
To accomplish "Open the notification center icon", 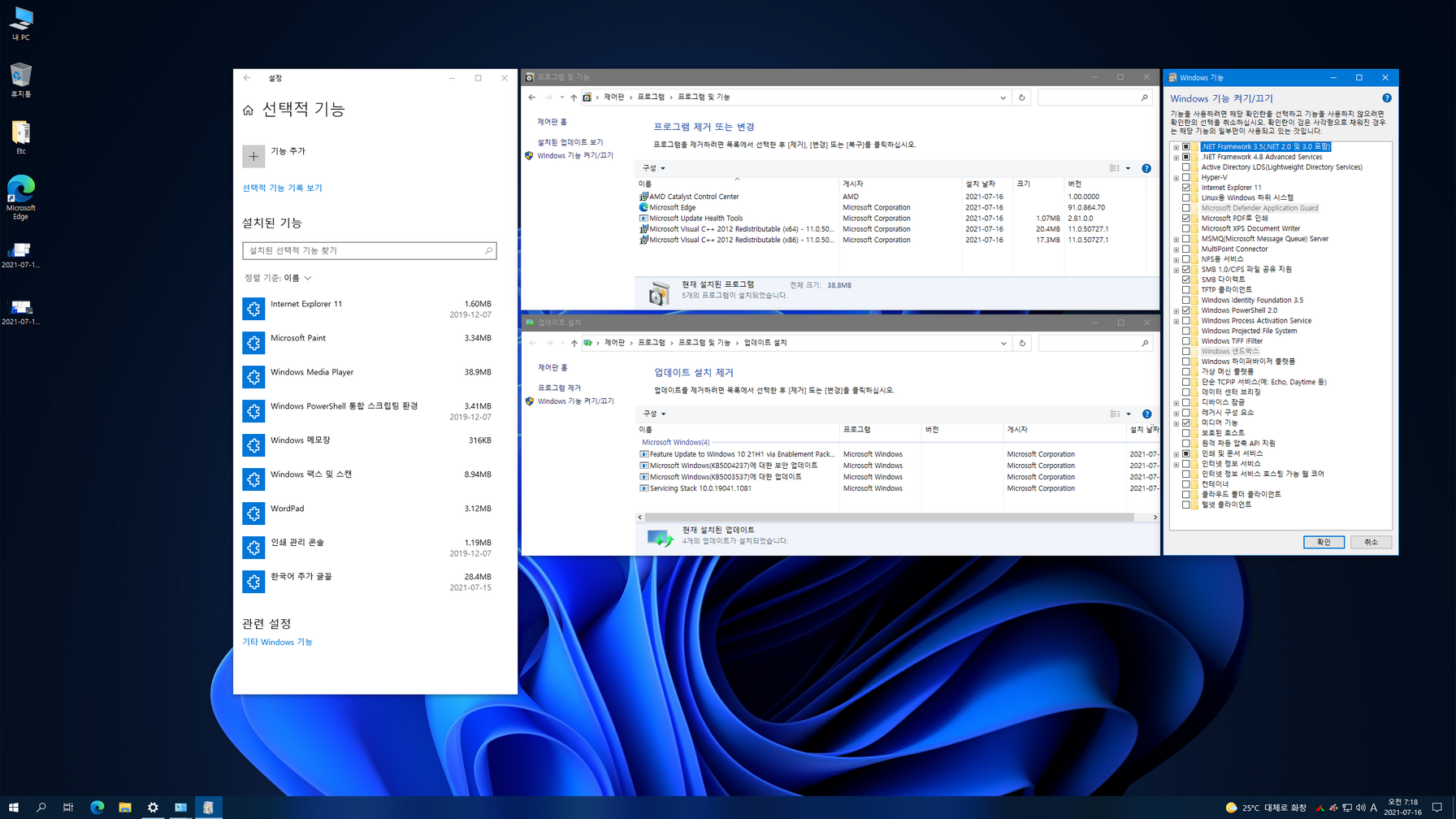I will point(1437,807).
